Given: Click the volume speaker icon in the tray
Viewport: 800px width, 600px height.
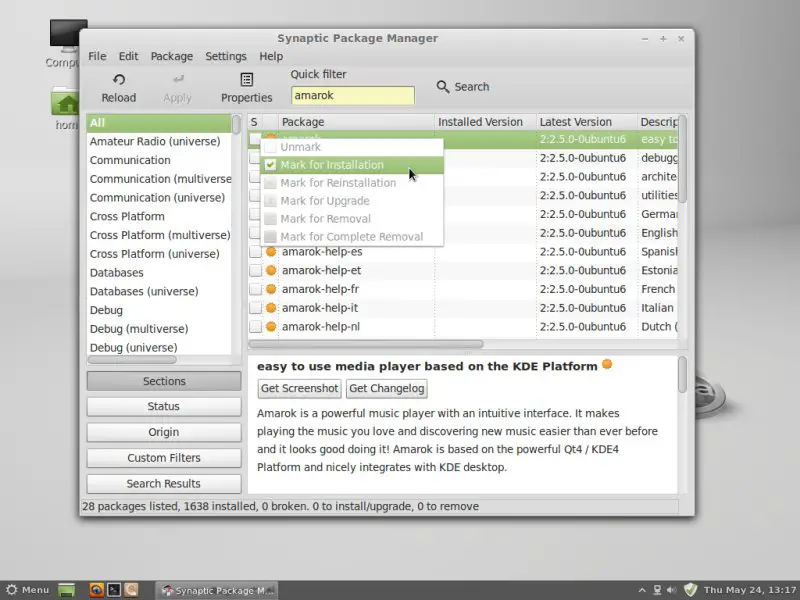Looking at the screenshot, I should click(x=672, y=590).
